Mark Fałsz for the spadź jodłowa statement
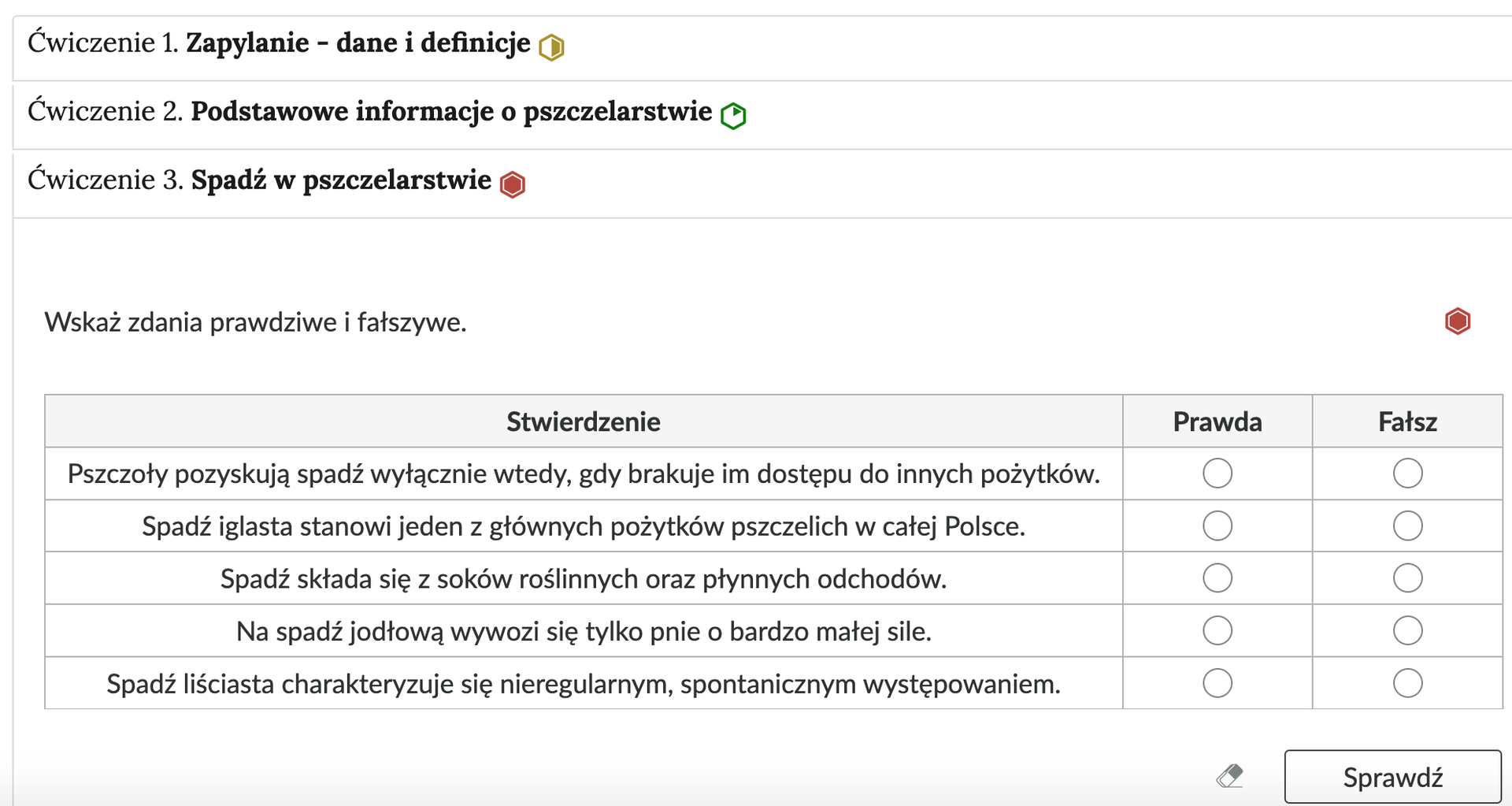 click(x=1407, y=630)
